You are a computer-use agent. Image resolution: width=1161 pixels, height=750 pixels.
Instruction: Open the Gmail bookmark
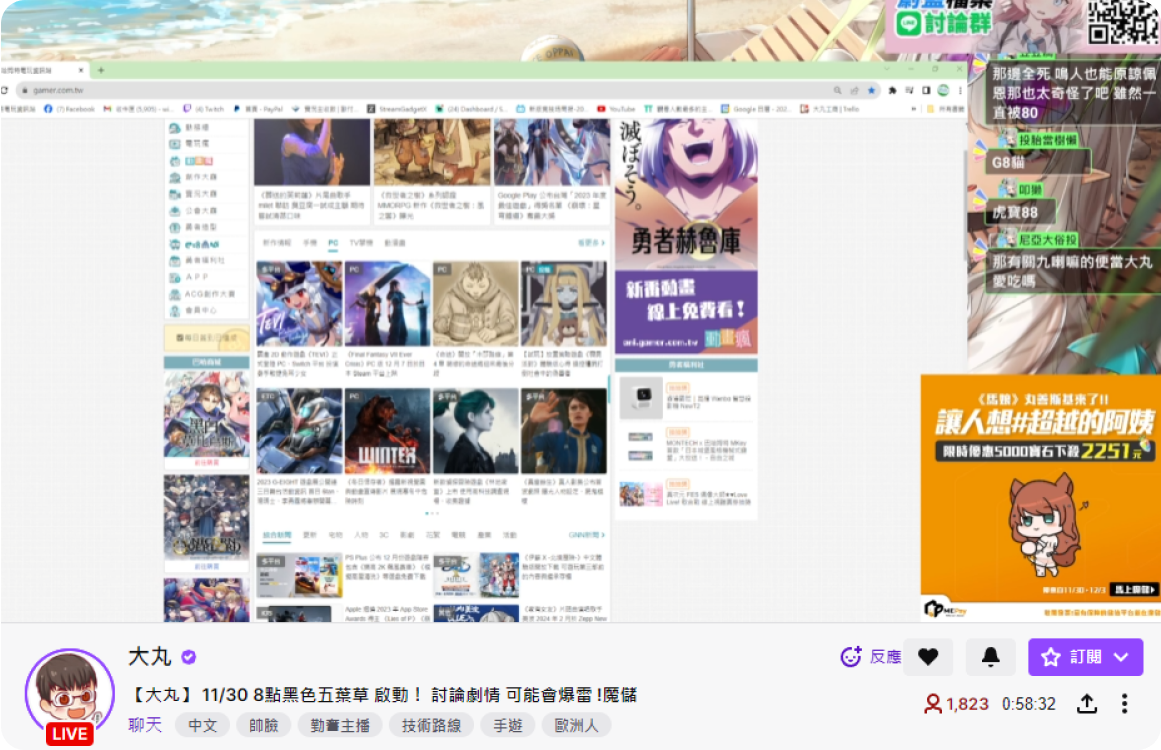tap(138, 109)
